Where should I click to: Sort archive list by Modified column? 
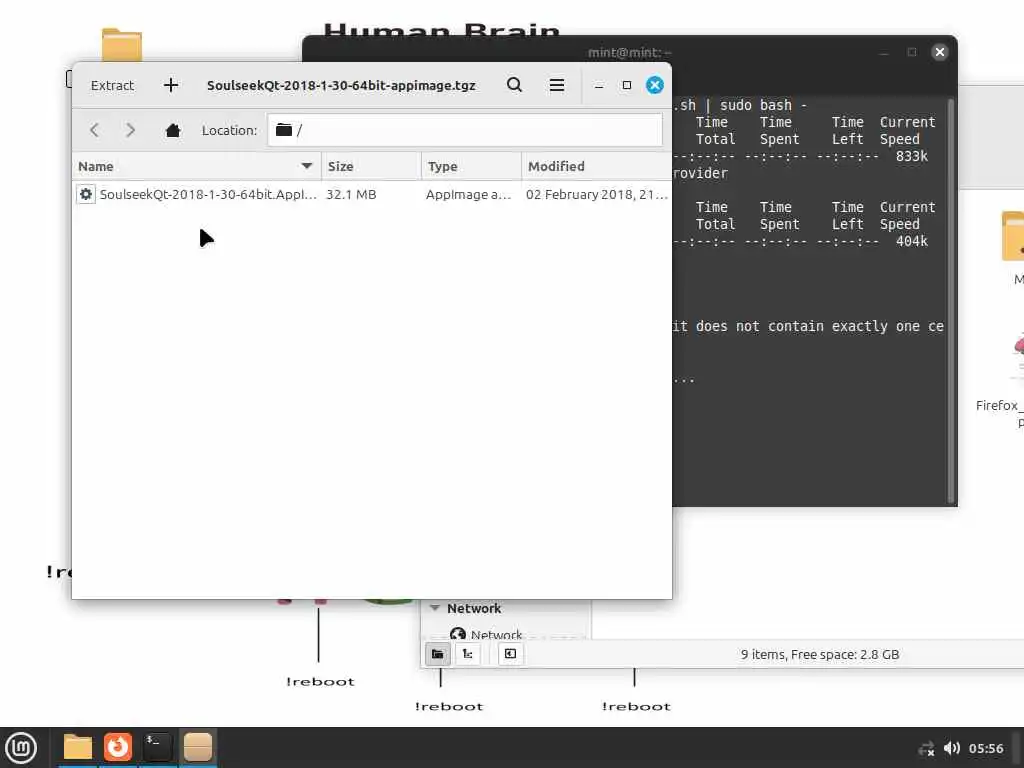[x=596, y=167]
